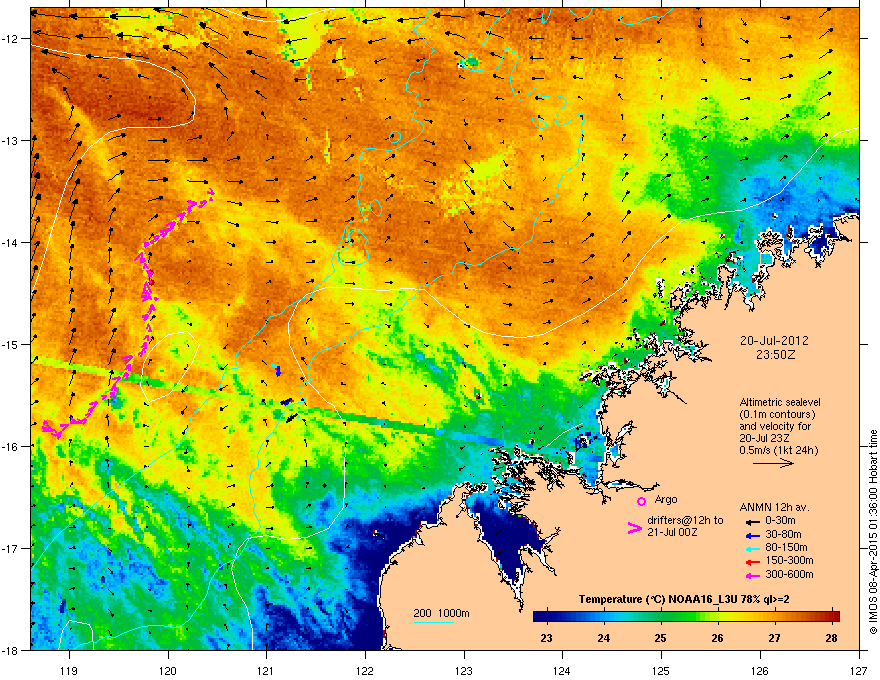The width and height of the screenshot is (880, 680).
Task: Click the black 0-30m ANMN arrow symbol
Action: pos(753,521)
